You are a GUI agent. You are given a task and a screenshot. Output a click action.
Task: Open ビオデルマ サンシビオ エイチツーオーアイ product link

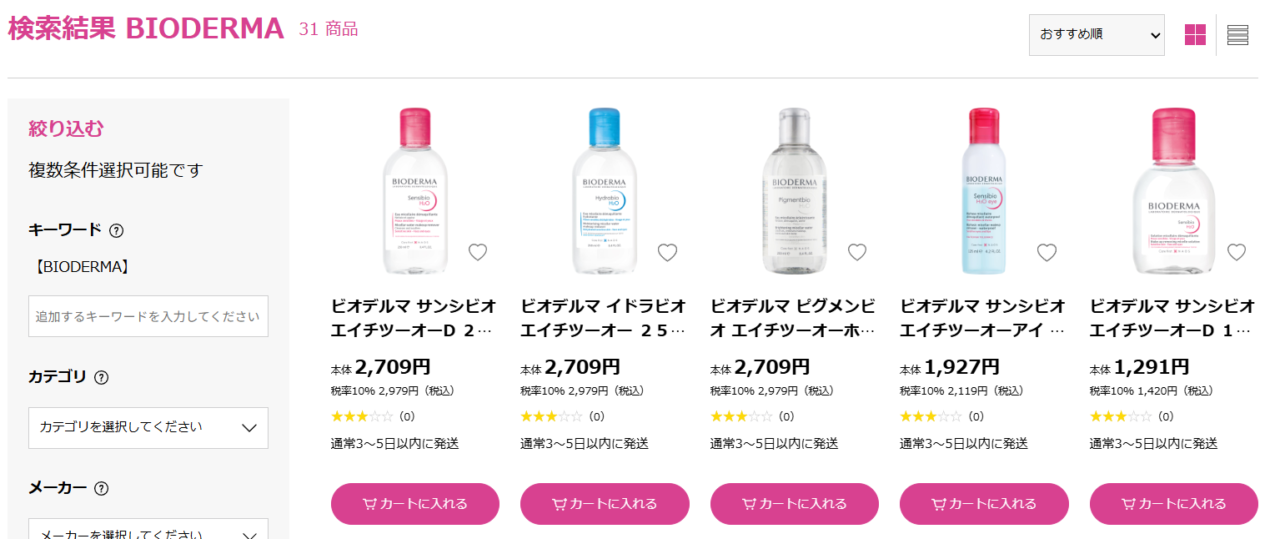tap(984, 318)
